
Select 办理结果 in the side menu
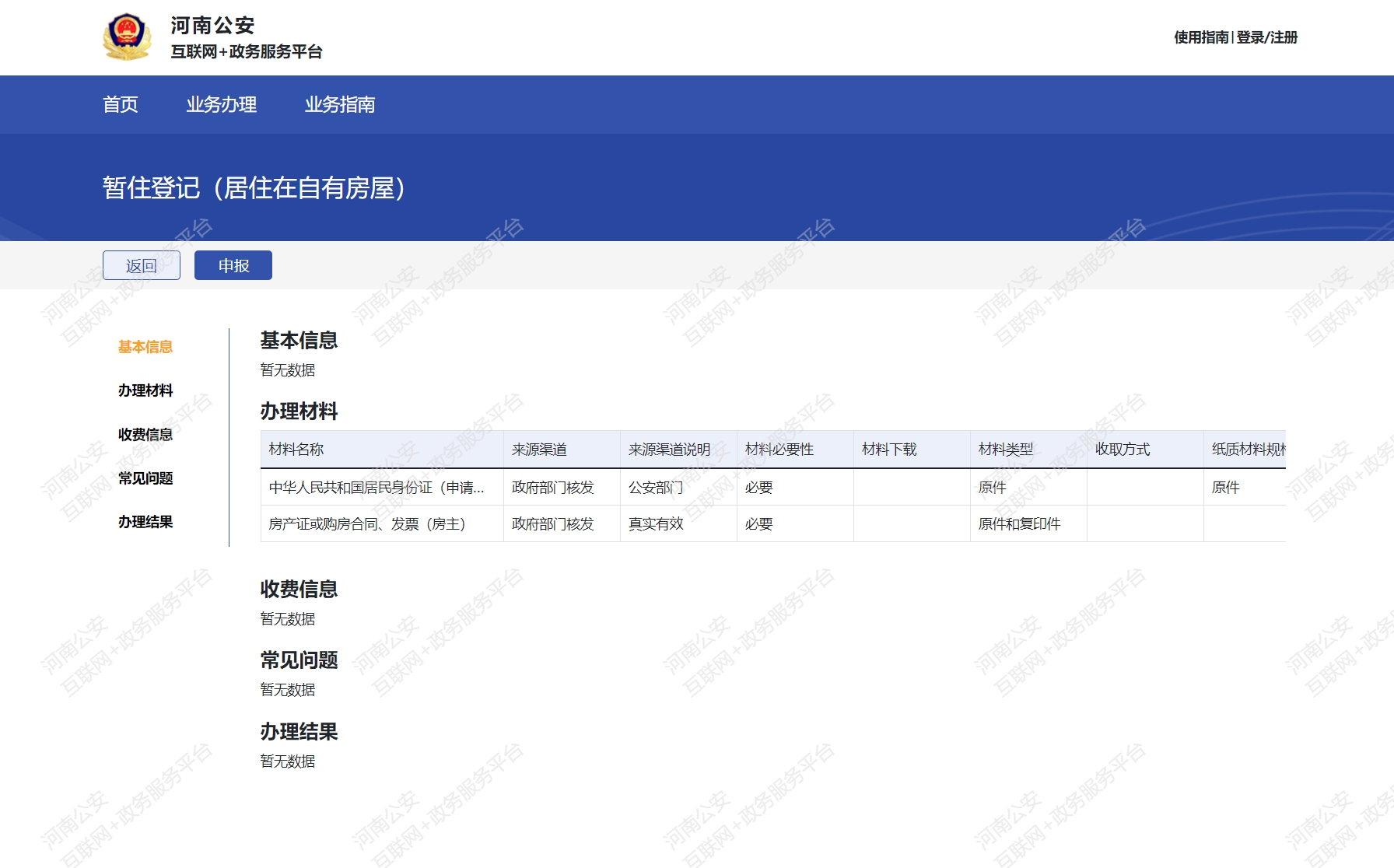click(145, 522)
